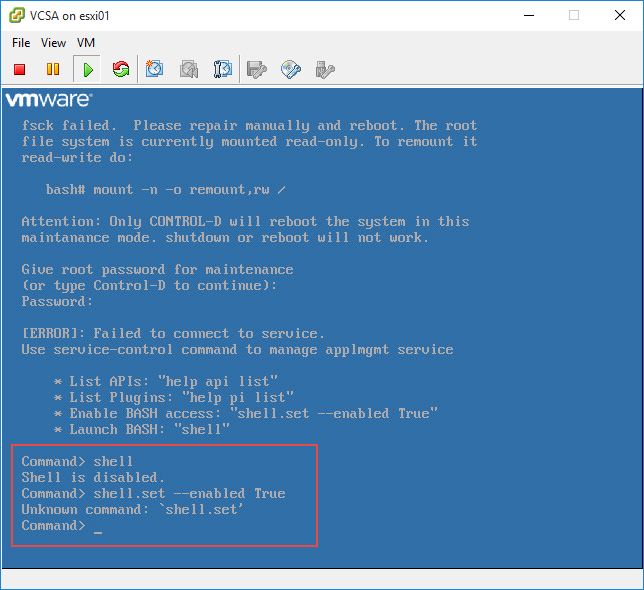Click the 'List Plugins: "help pi list"' line

[x=174, y=397]
